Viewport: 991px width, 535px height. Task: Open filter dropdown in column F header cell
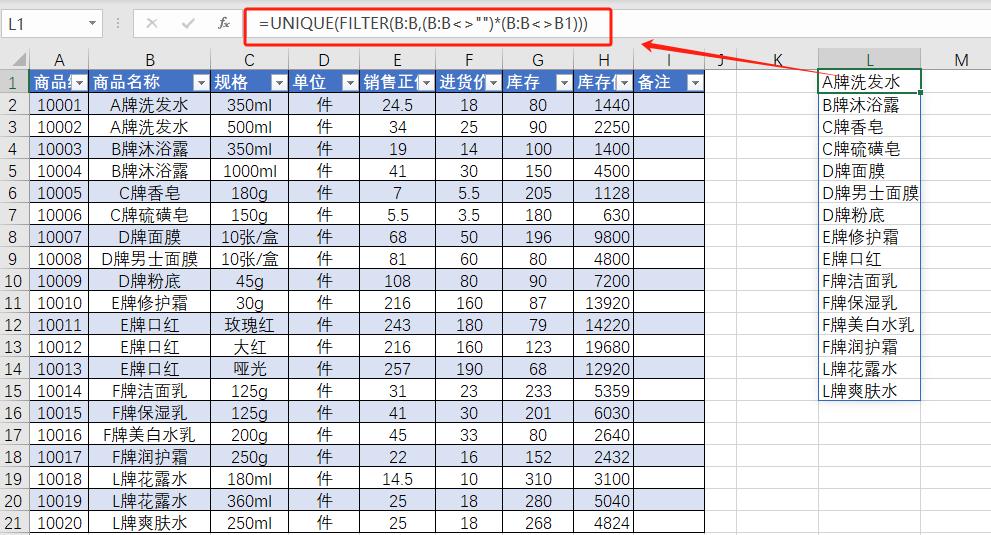click(x=494, y=82)
